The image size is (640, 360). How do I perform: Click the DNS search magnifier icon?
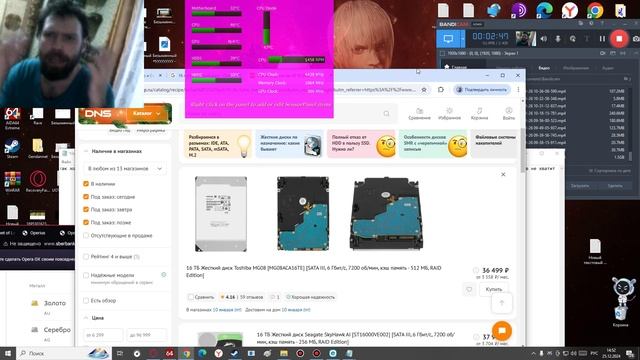point(386,114)
